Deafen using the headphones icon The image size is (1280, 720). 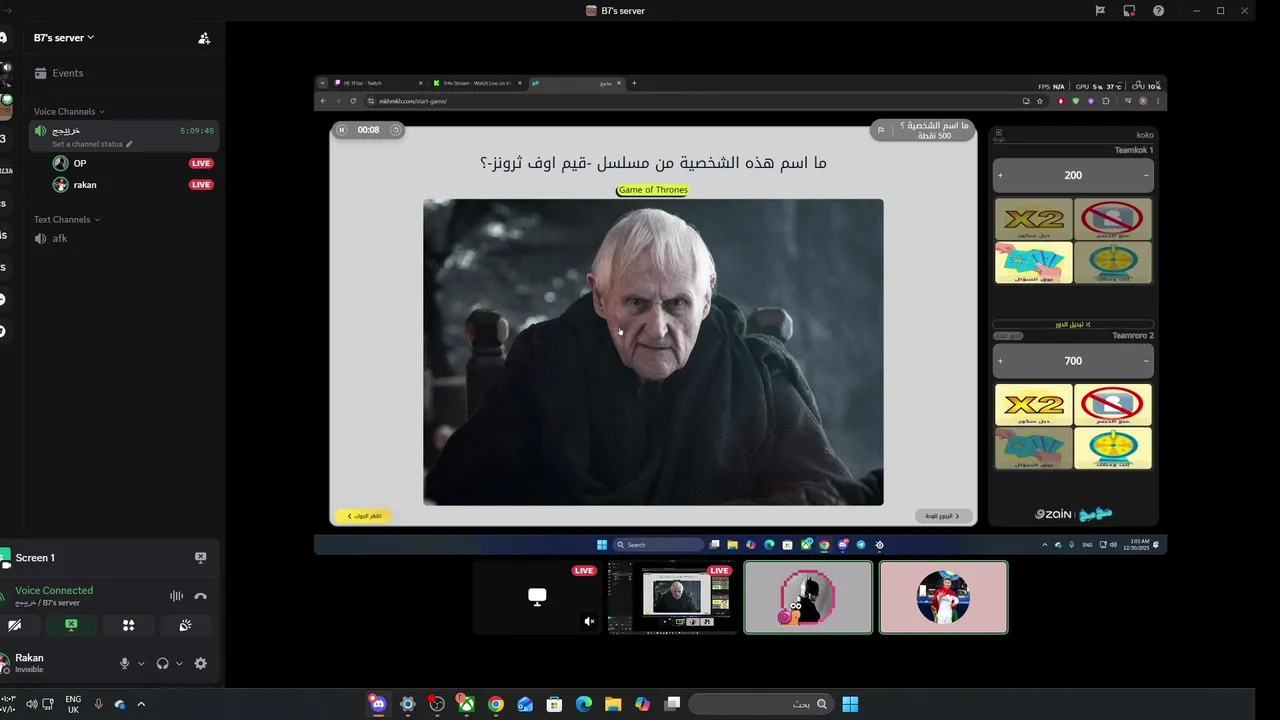[163, 663]
